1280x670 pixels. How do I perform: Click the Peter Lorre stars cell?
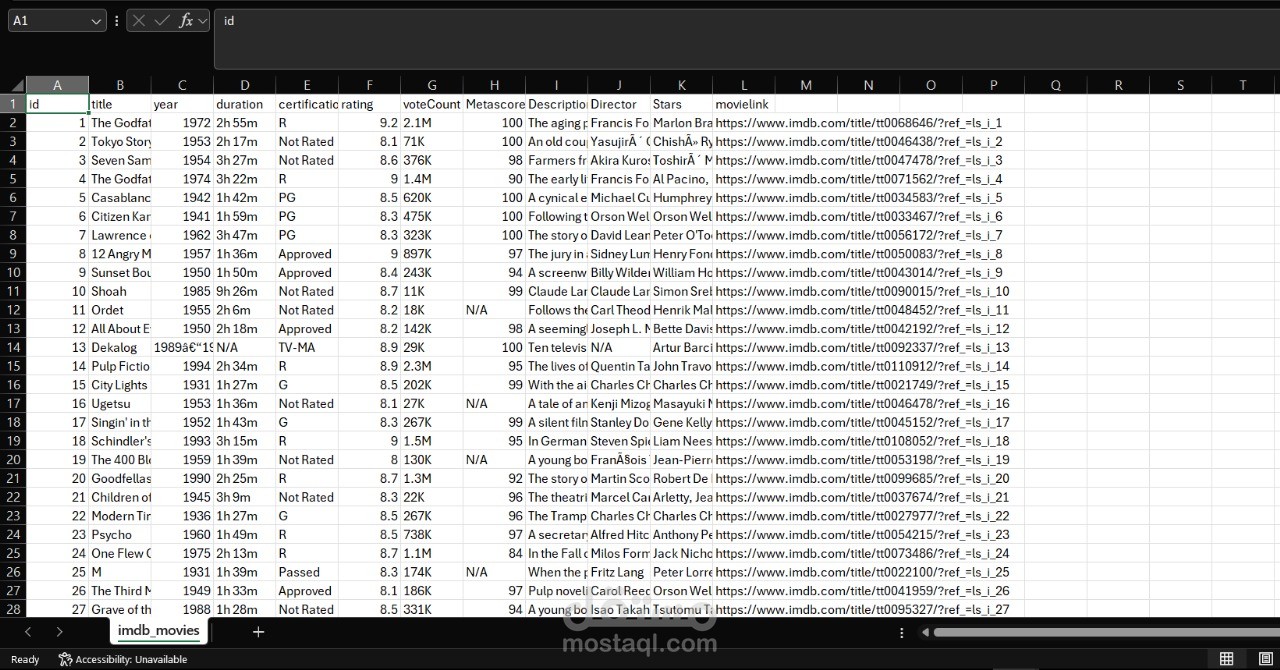point(681,572)
